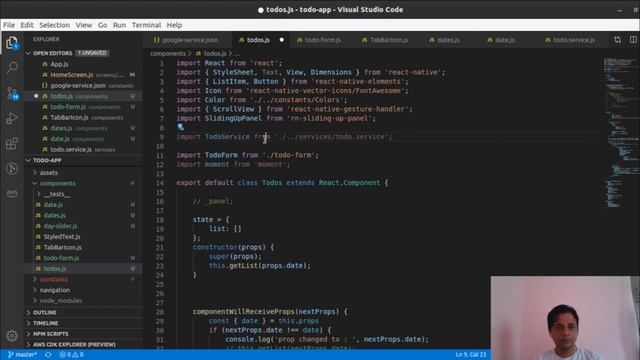The height and width of the screenshot is (360, 640).
Task: Open the Edit menu
Action: [27, 25]
